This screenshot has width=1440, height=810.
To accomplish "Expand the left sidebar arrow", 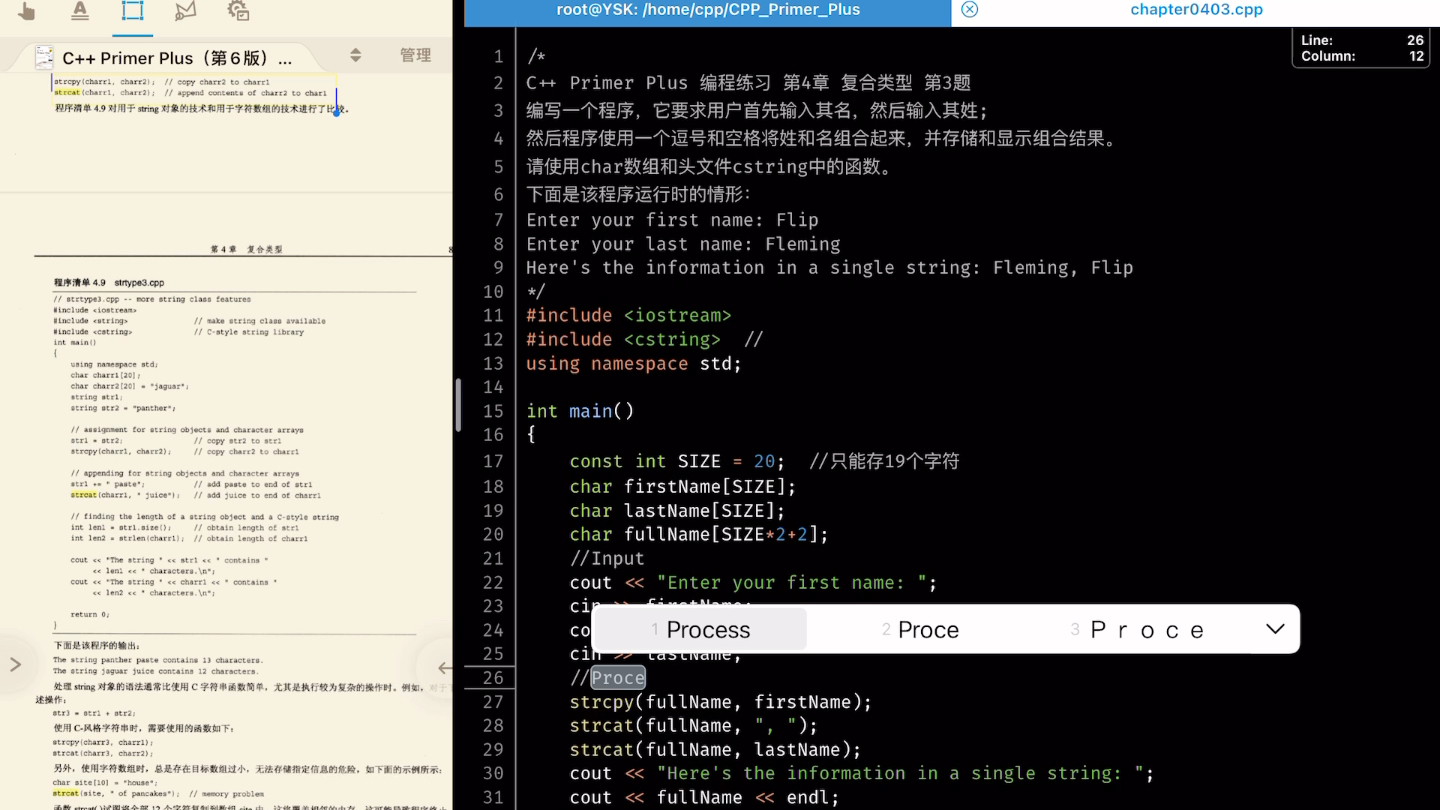I will [x=15, y=665].
